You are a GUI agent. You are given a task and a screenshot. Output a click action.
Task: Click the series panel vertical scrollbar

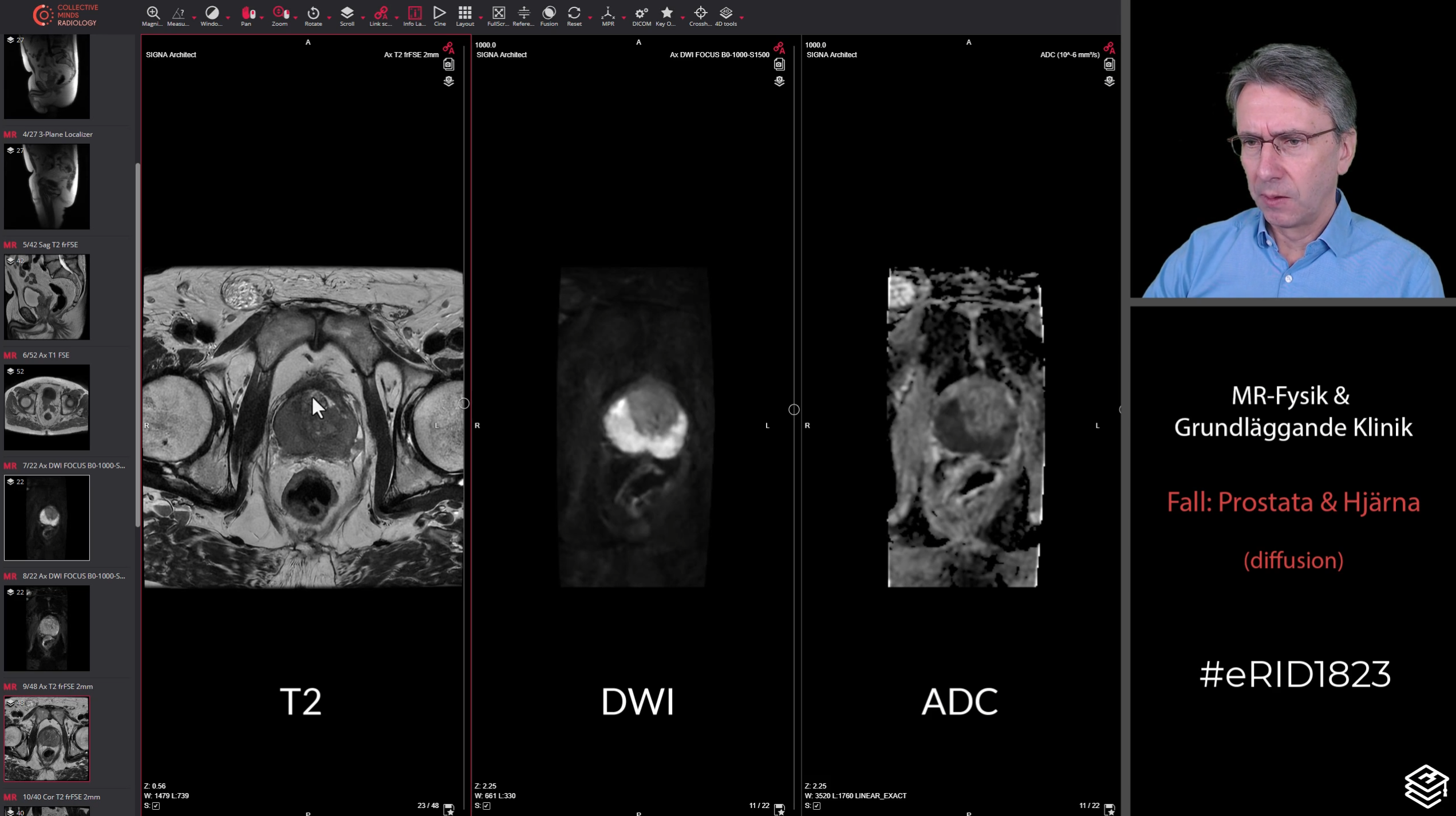pyautogui.click(x=137, y=345)
